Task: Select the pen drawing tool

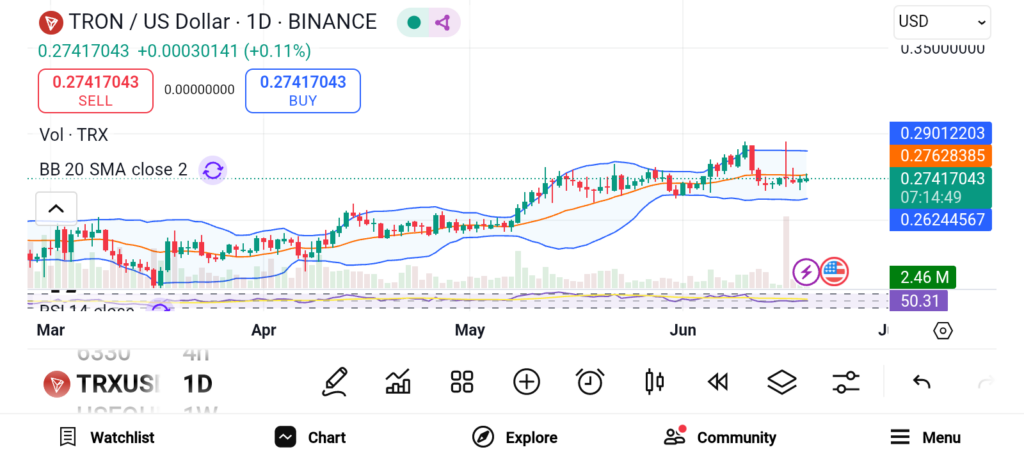Action: (x=335, y=382)
